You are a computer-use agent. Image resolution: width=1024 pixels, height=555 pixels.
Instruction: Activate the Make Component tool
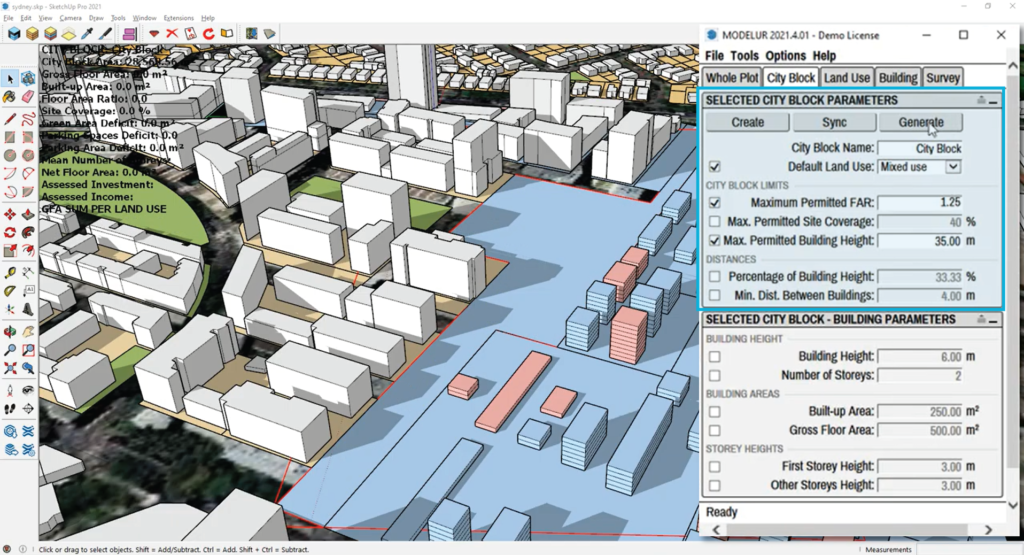pos(27,79)
